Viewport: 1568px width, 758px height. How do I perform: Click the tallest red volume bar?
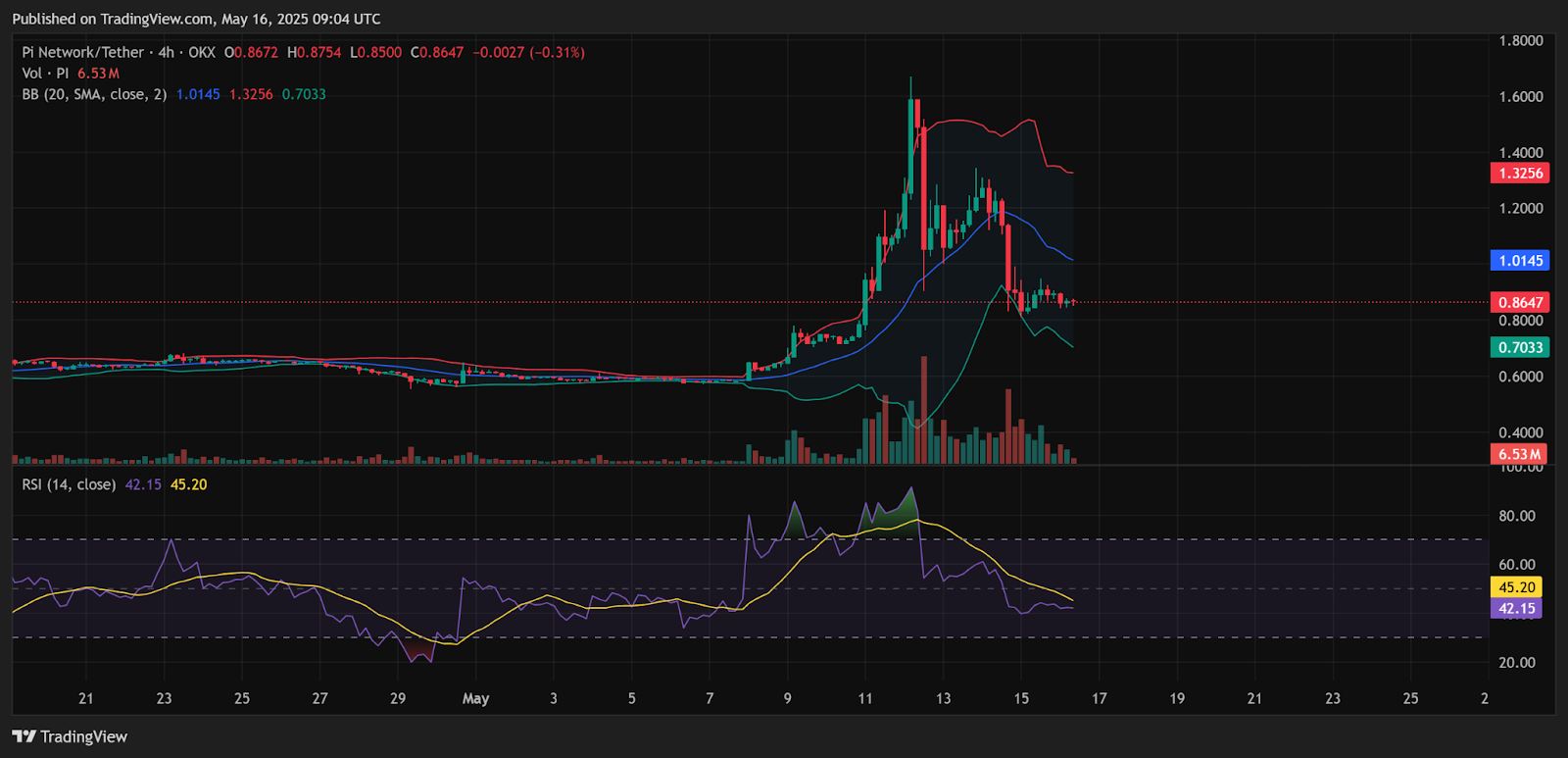tap(924, 410)
